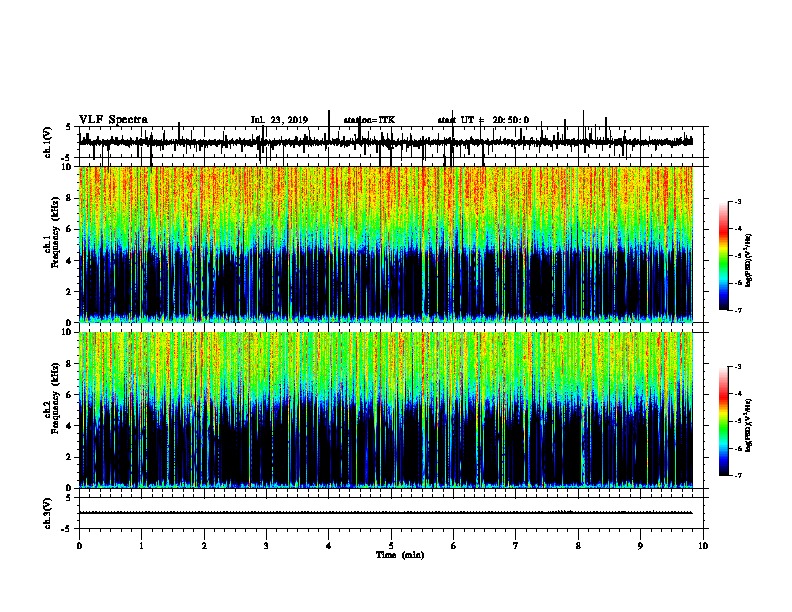Click the ch.2 color bar unit label
The width and height of the screenshot is (792, 612).
click(x=749, y=425)
